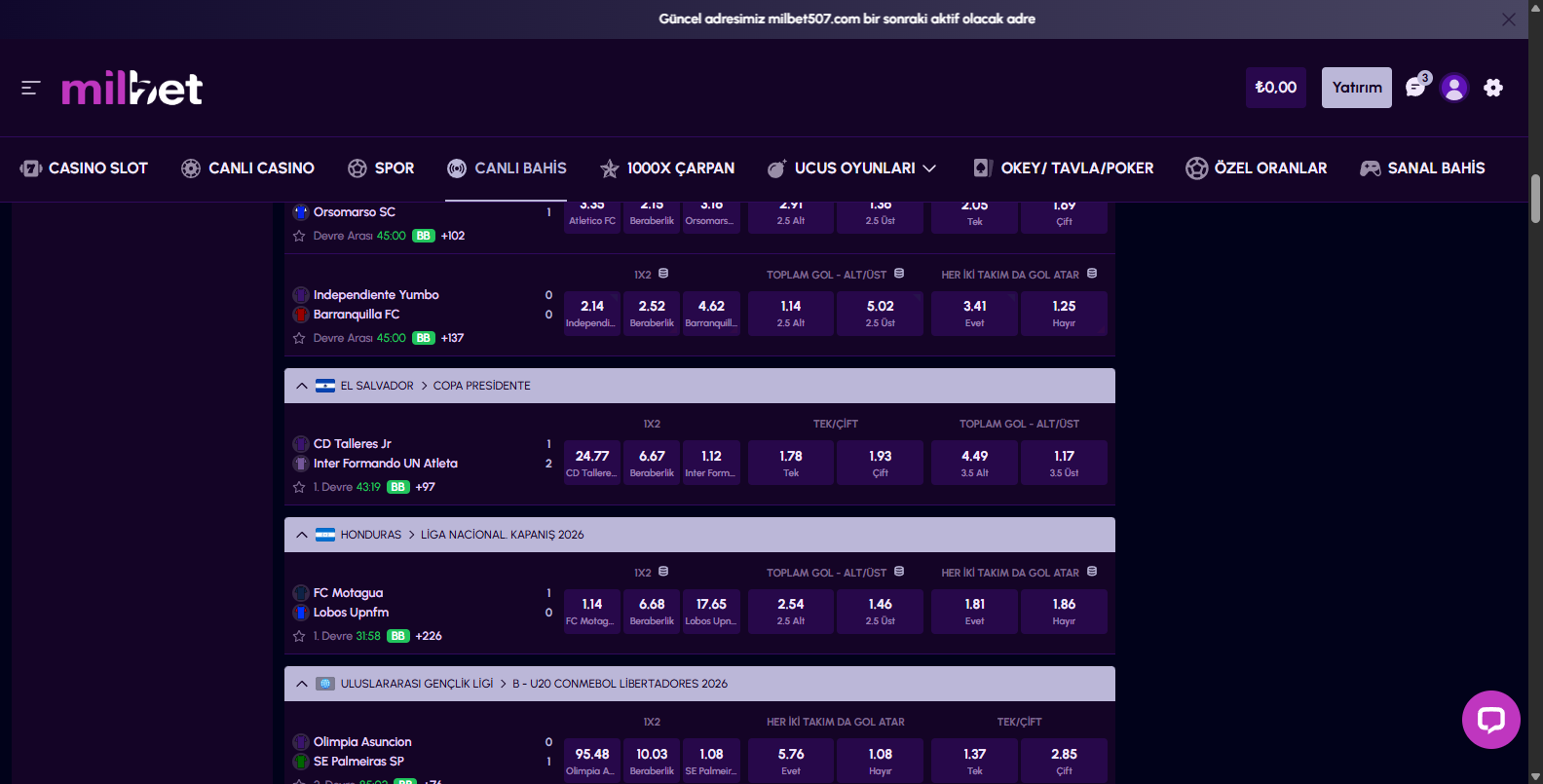
Task: Favorite the Independiente Yumbo match star
Action: (299, 338)
